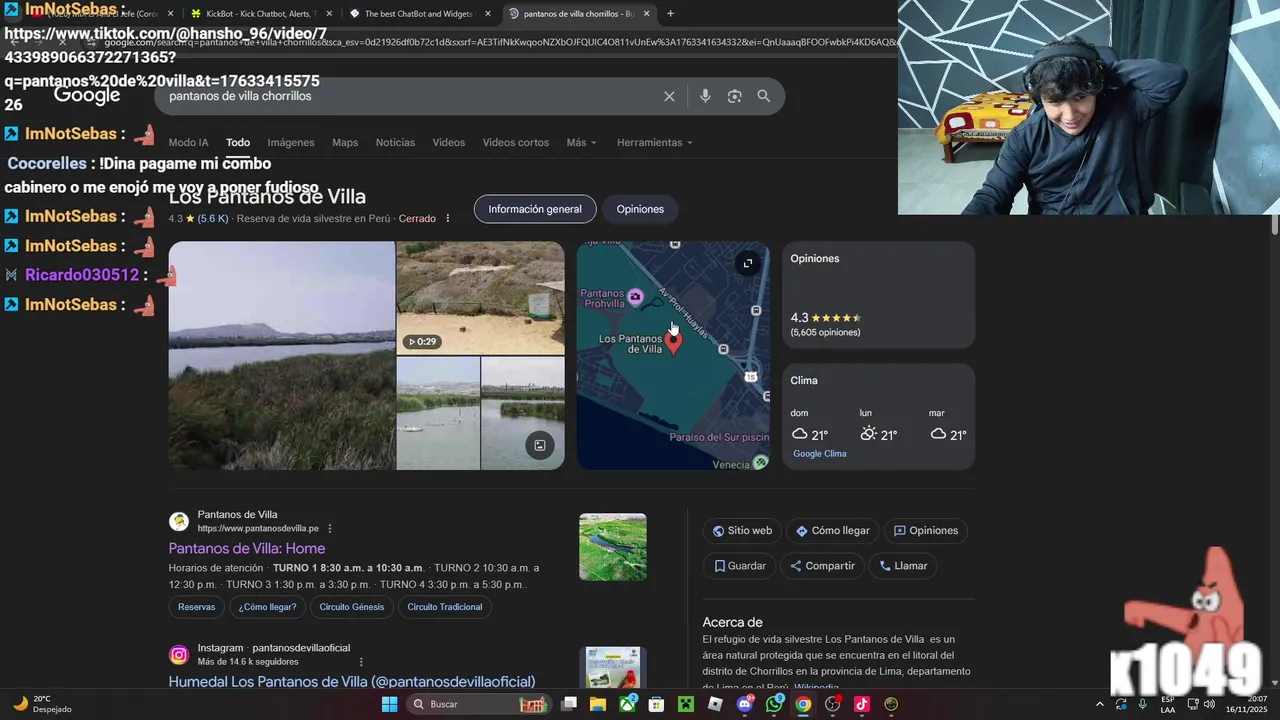Click in the Google search input field
This screenshot has width=1280, height=720.
click(410, 96)
